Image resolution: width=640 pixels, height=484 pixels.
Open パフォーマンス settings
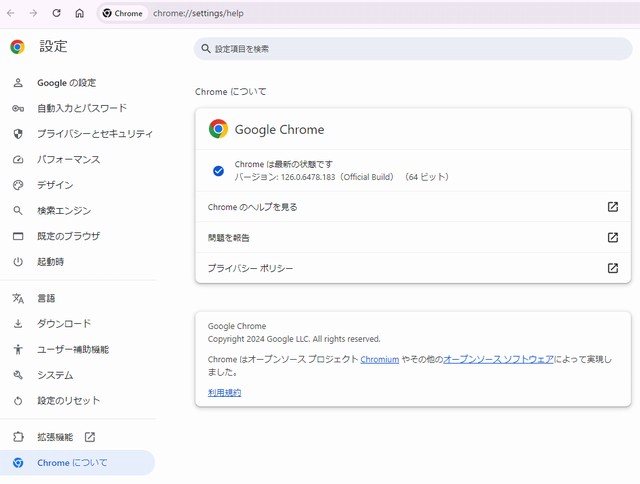[x=78, y=160]
